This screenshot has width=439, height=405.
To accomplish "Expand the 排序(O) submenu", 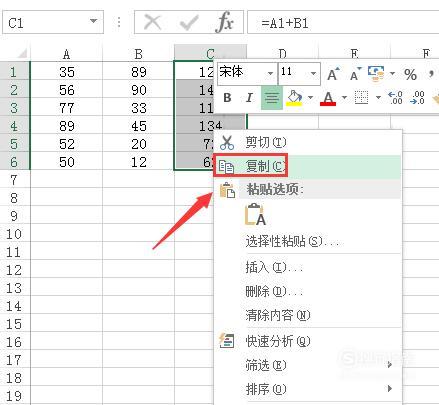I will click(389, 389).
